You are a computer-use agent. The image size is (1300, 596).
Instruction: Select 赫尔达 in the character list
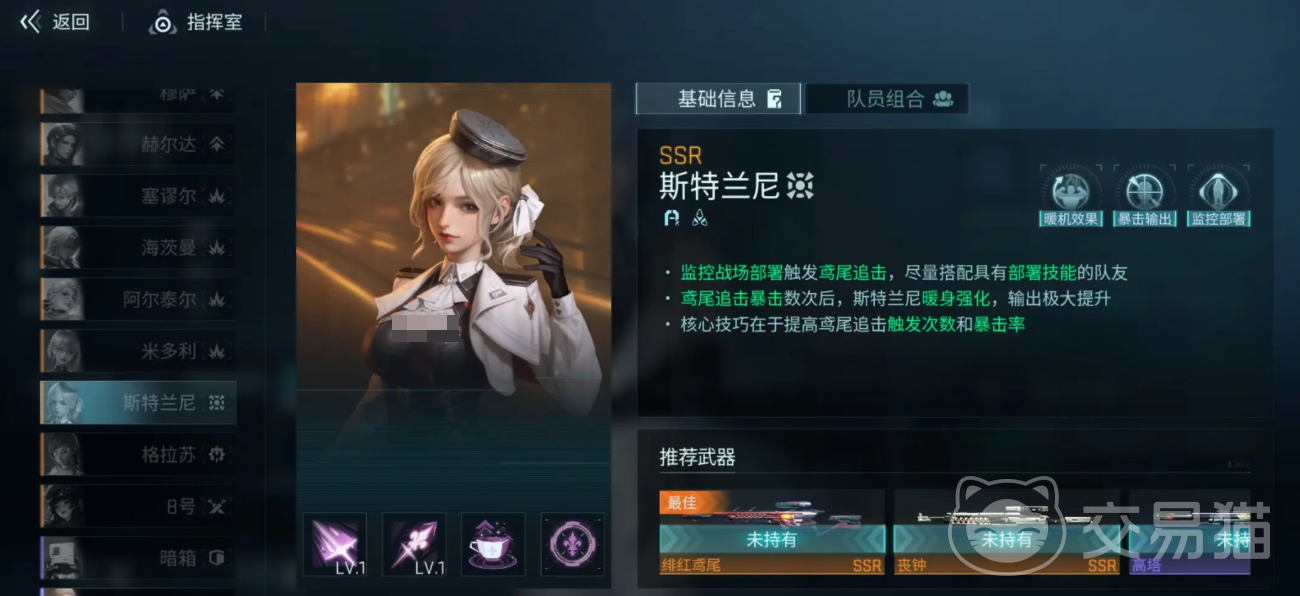click(138, 145)
